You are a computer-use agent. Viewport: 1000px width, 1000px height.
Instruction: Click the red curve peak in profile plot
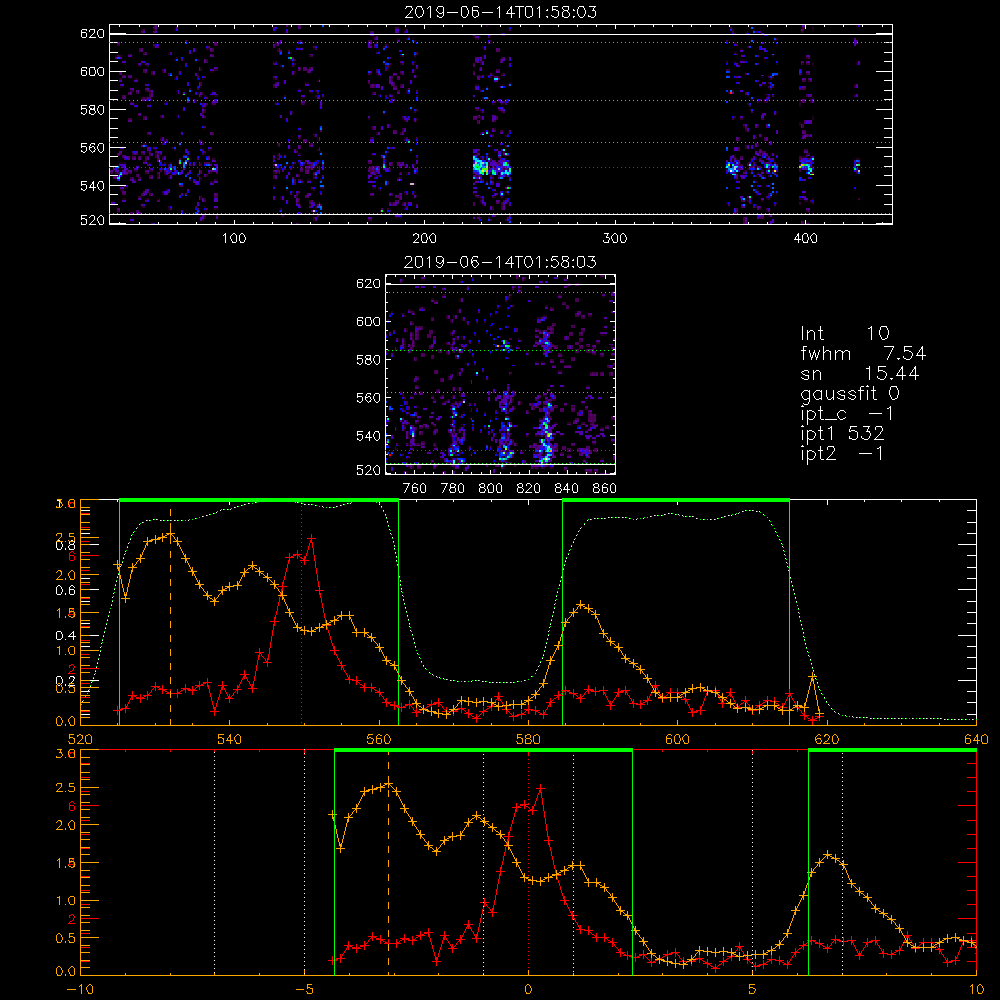(311, 538)
